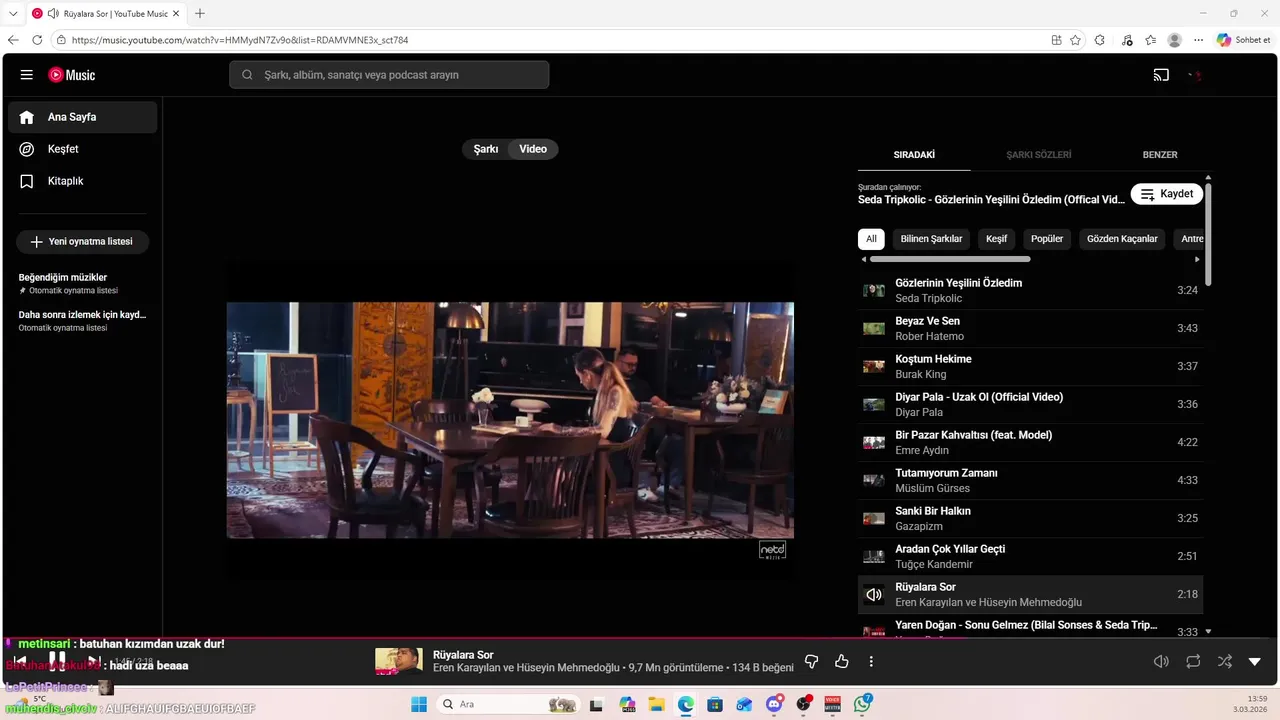Click the filter chips right arrow
Image resolution: width=1280 pixels, height=720 pixels.
pos(1197,259)
